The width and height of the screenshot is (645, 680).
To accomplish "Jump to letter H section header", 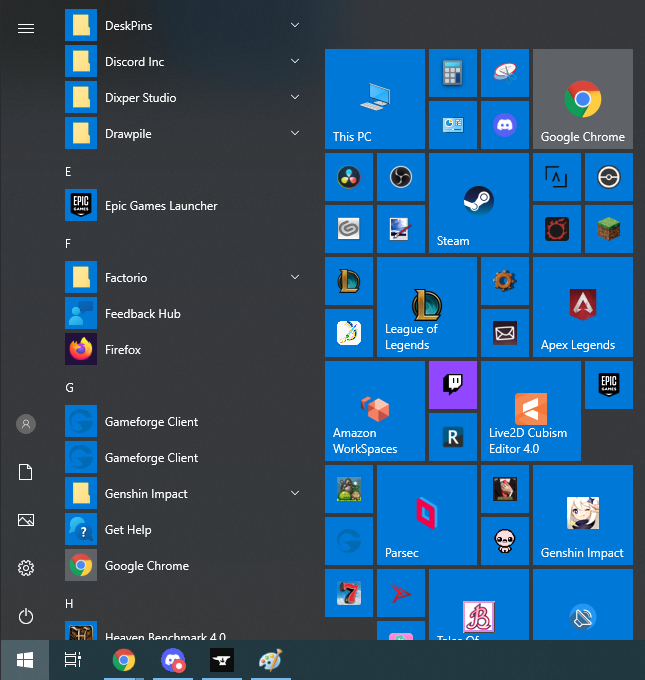I will click(x=69, y=604).
